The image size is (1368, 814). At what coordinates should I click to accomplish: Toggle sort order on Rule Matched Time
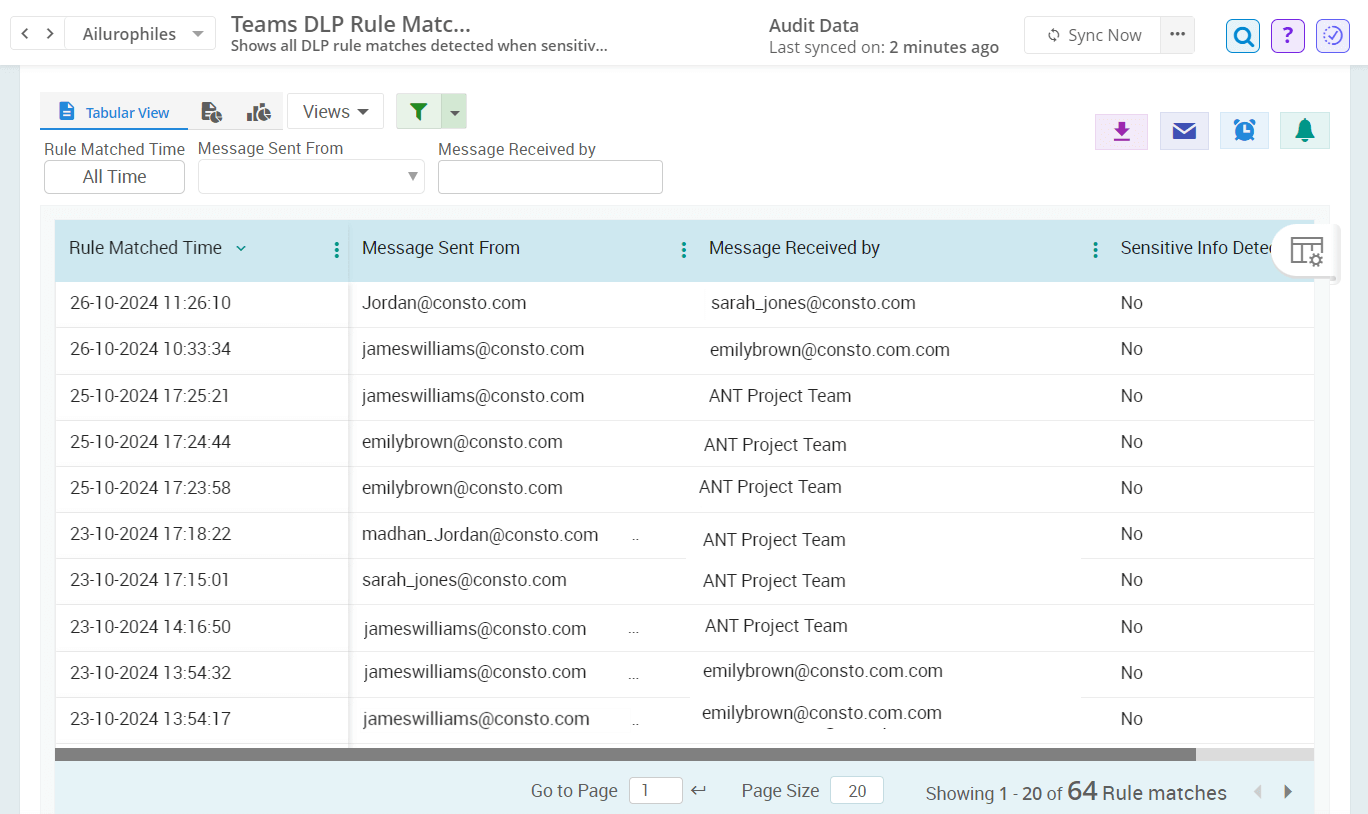(240, 247)
